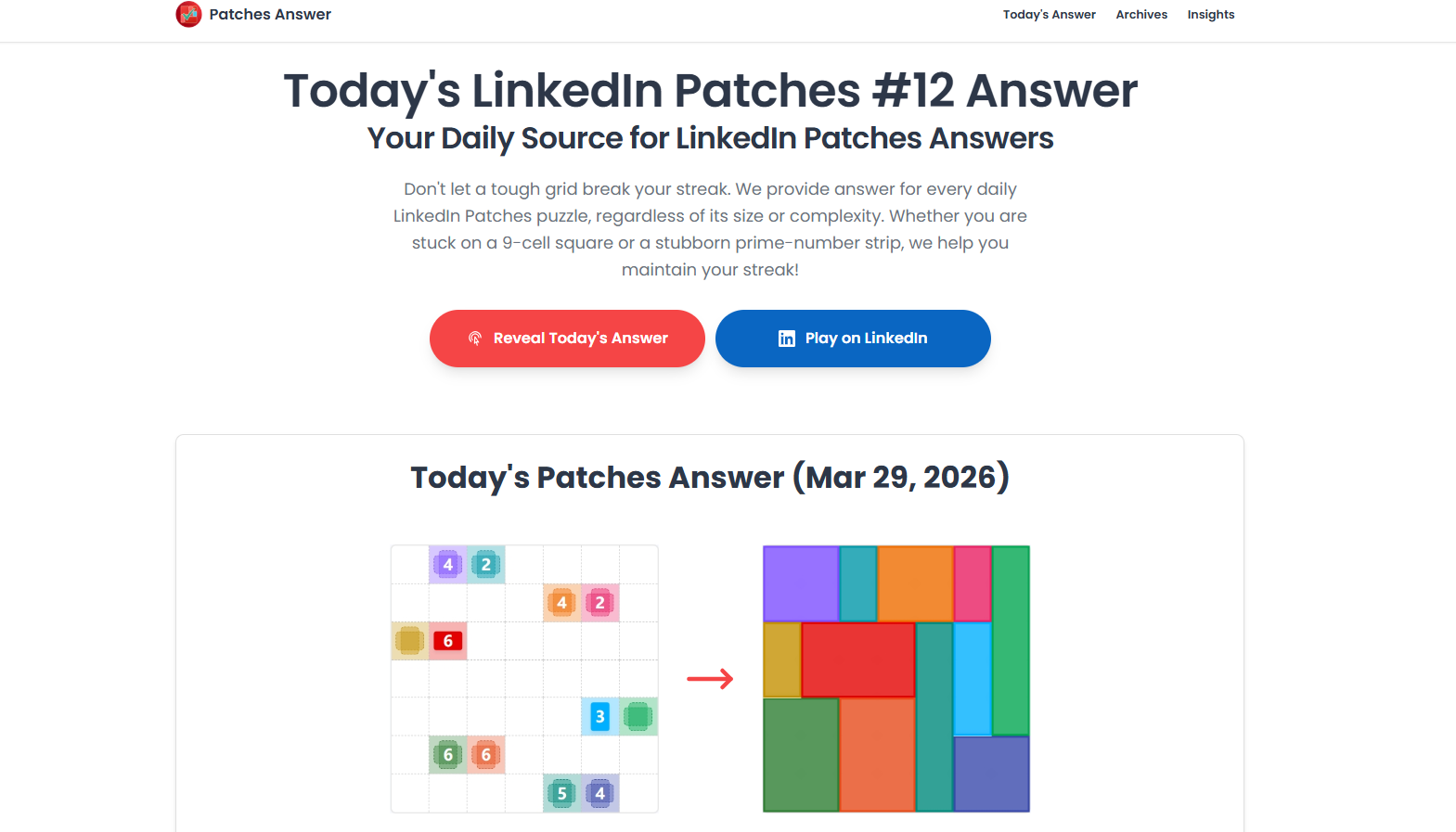Click the Play on LinkedIn button

pyautogui.click(x=852, y=339)
